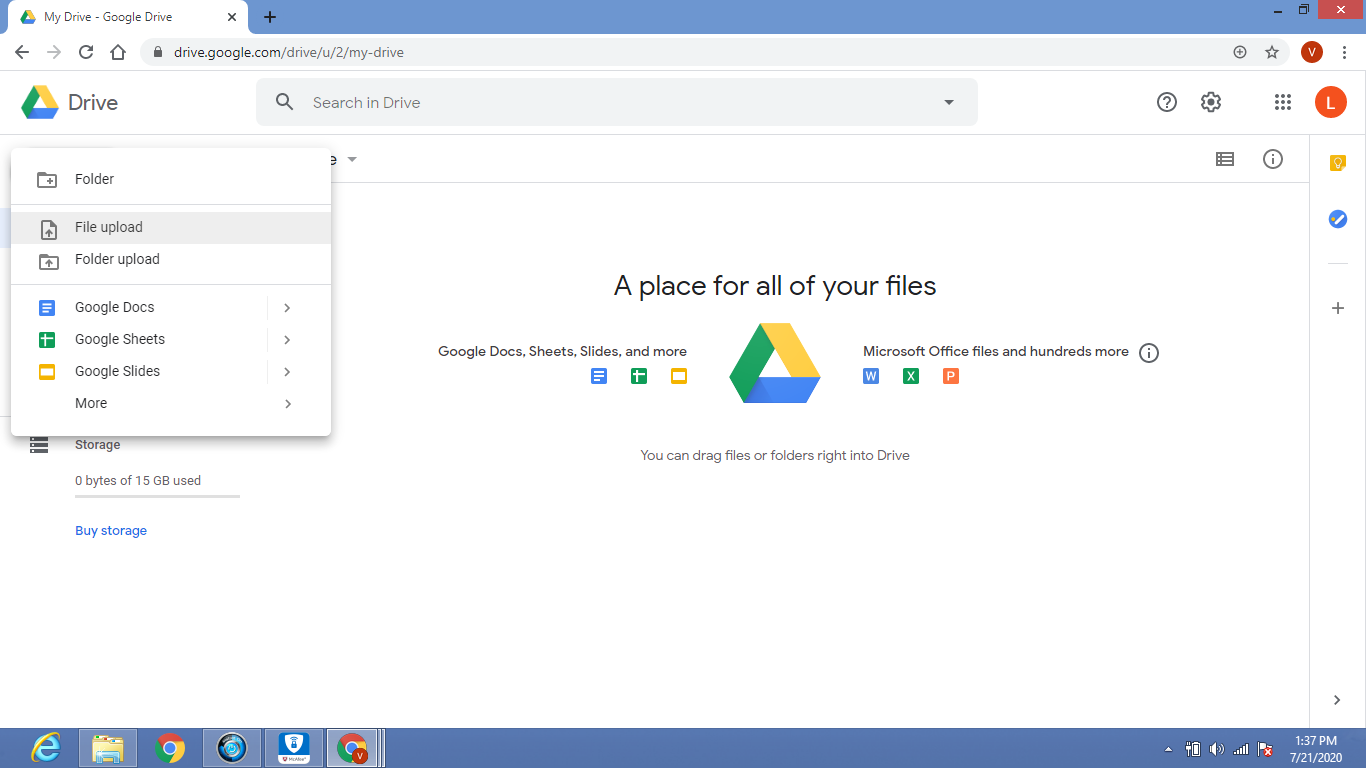Click the network signal tray icon
The image size is (1366, 768).
pyautogui.click(x=1241, y=749)
